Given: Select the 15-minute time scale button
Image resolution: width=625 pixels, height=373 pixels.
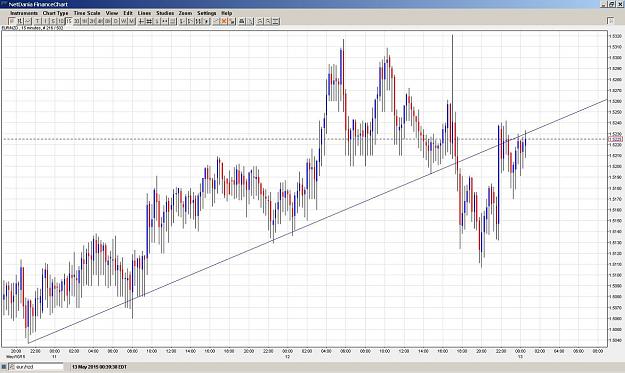Looking at the screenshot, I should tap(69, 21).
